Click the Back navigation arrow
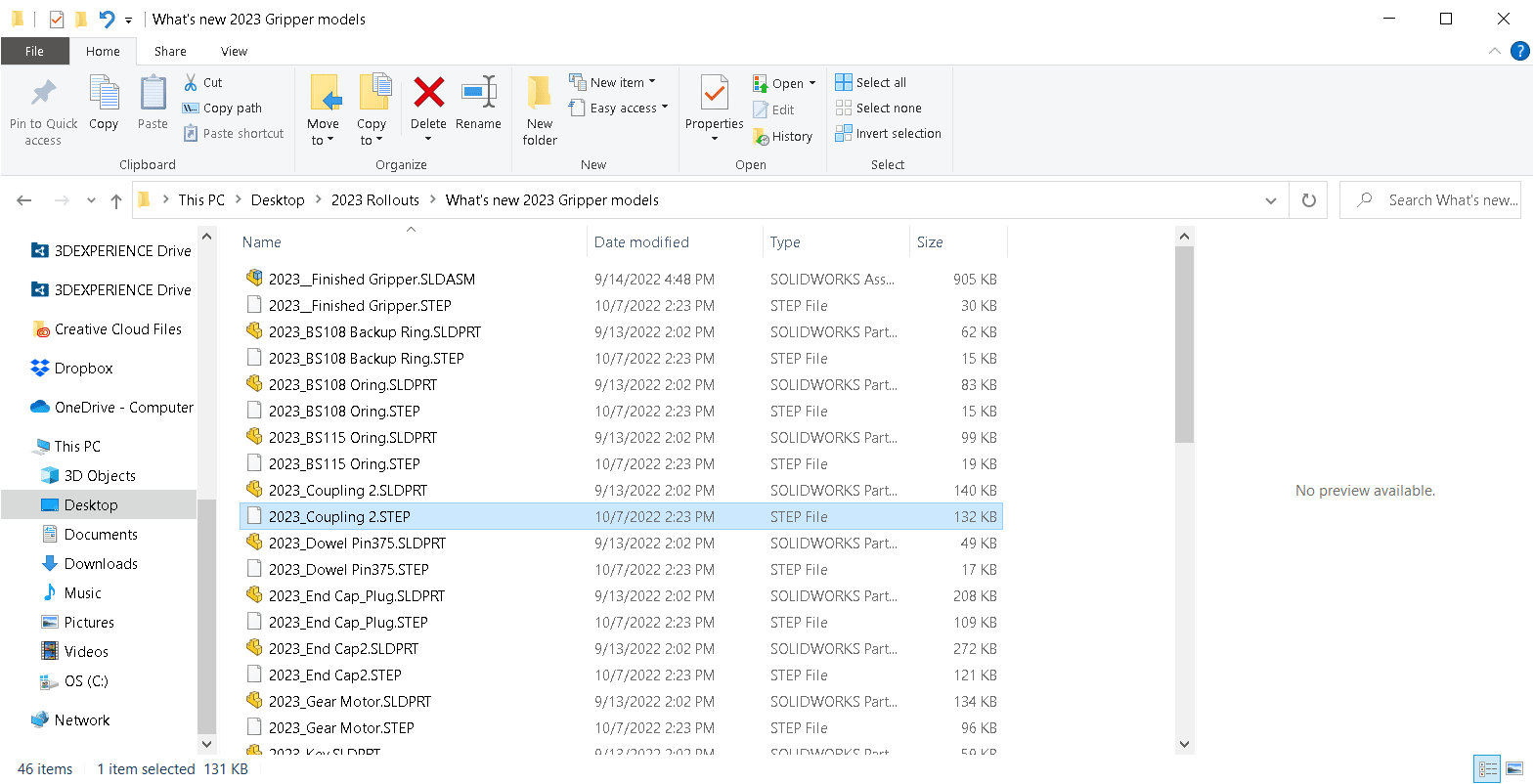This screenshot has height=784, width=1534. pyautogui.click(x=24, y=200)
